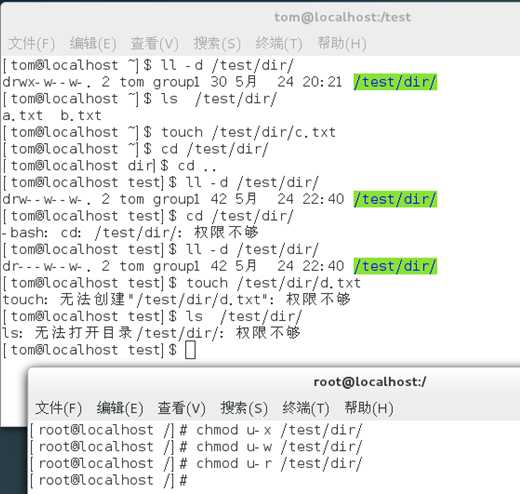Click the '-bash: cd: /test/dir/: 权限不够' error
520x494 pixels.
[x=130, y=233]
